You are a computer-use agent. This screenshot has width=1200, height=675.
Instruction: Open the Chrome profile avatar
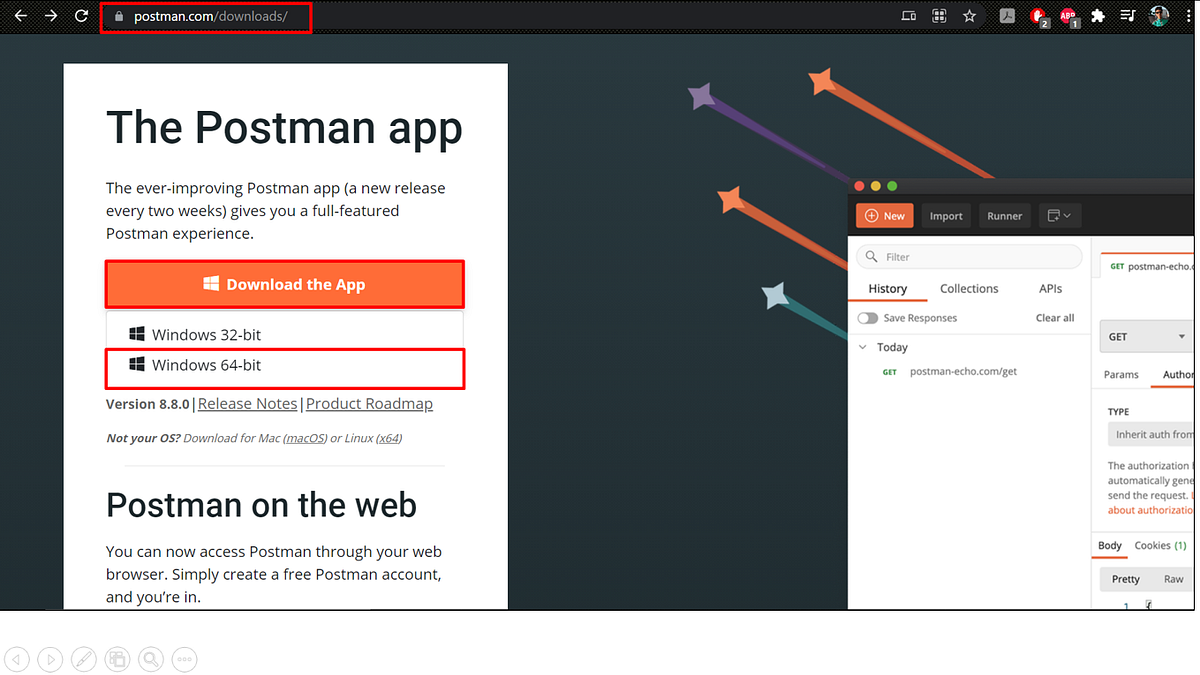pos(1158,16)
